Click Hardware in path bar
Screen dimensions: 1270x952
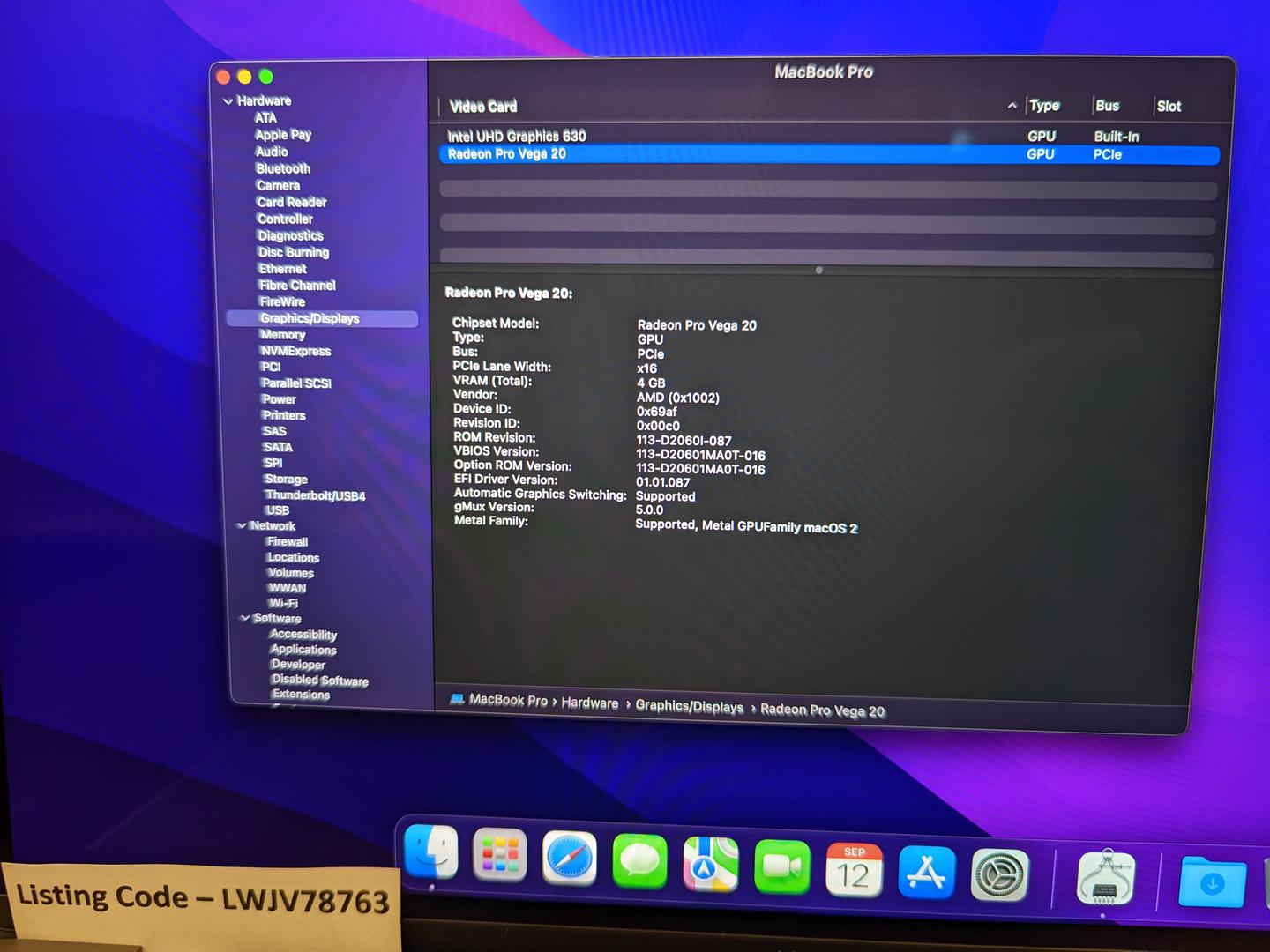click(x=590, y=703)
